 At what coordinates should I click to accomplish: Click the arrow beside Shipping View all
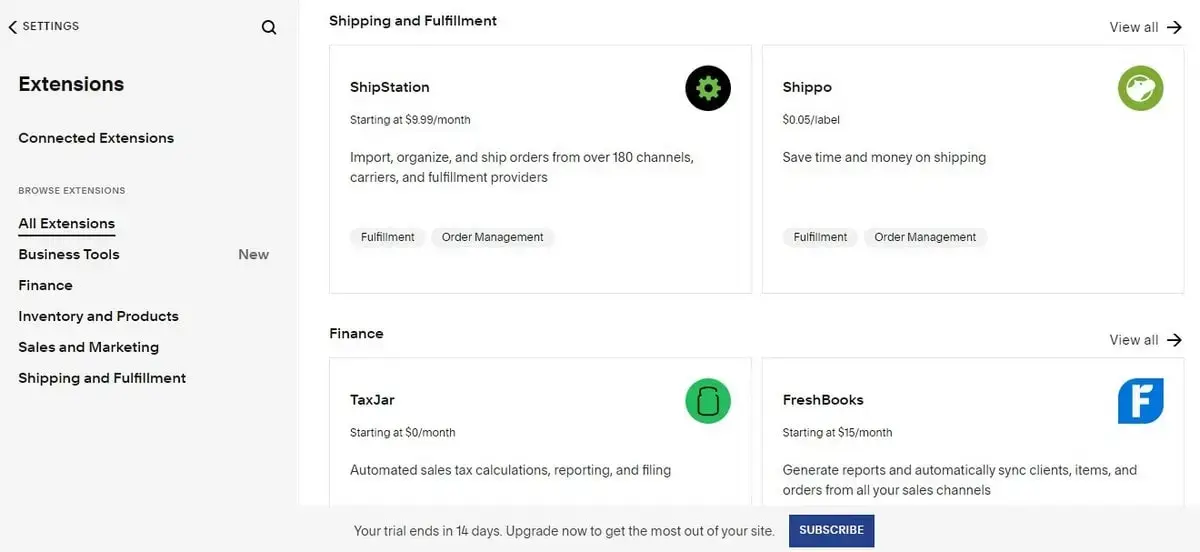1175,27
